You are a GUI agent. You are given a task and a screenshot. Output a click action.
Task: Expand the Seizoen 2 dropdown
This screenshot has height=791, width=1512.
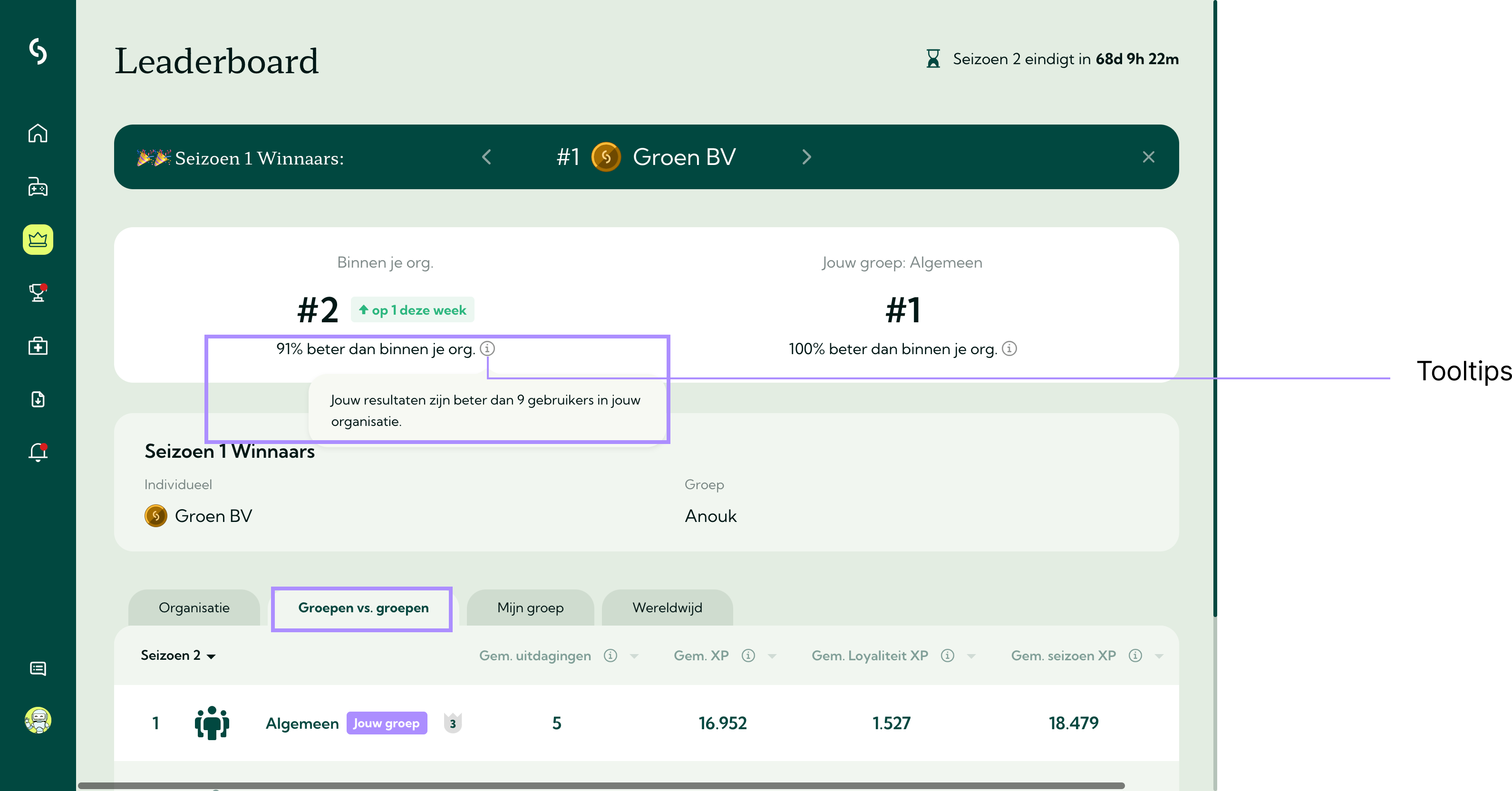178,656
